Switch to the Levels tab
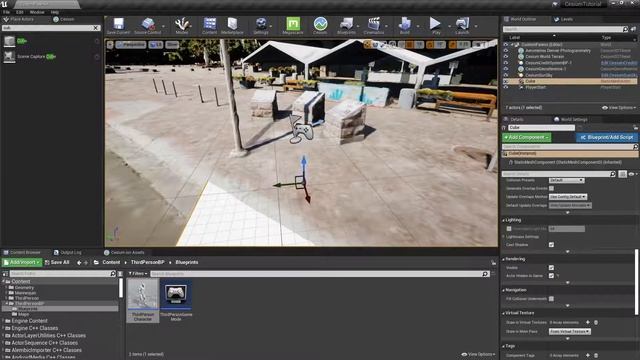This screenshot has width=640, height=360. [563, 19]
